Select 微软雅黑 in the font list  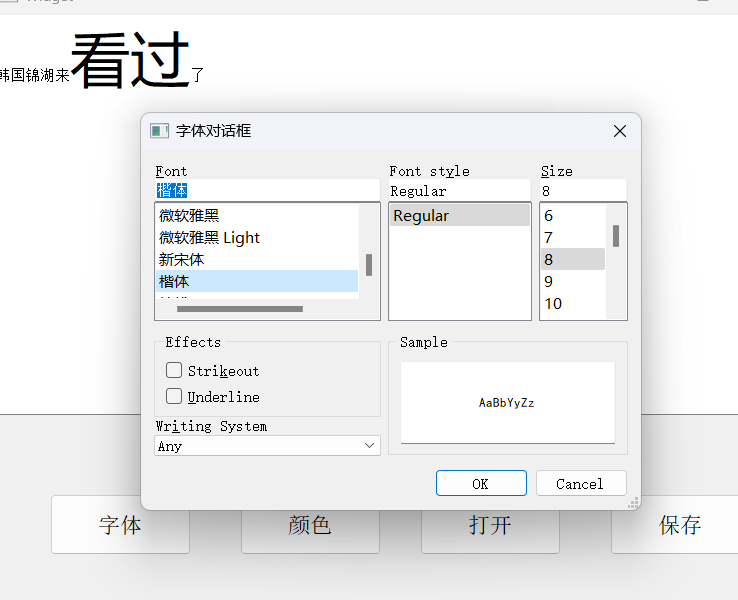click(x=189, y=215)
